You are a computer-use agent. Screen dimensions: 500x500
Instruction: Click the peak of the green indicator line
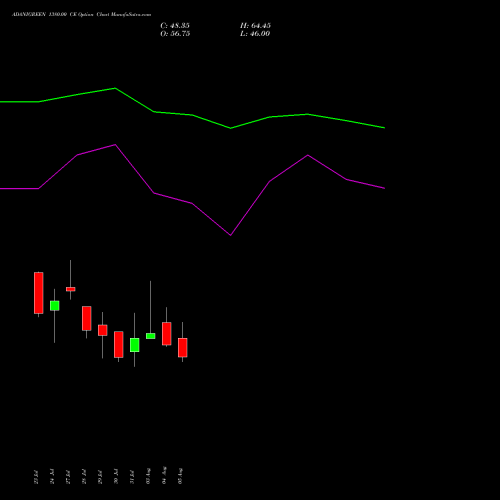click(x=115, y=88)
